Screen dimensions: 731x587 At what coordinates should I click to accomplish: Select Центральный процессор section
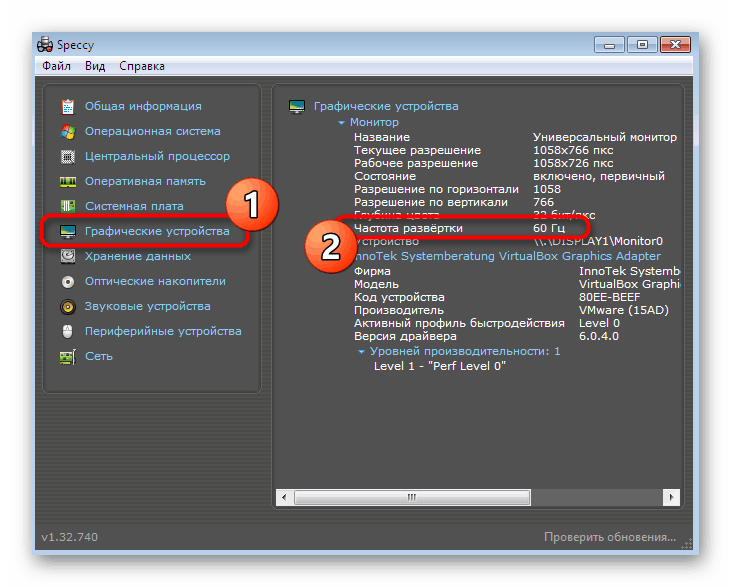[157, 156]
